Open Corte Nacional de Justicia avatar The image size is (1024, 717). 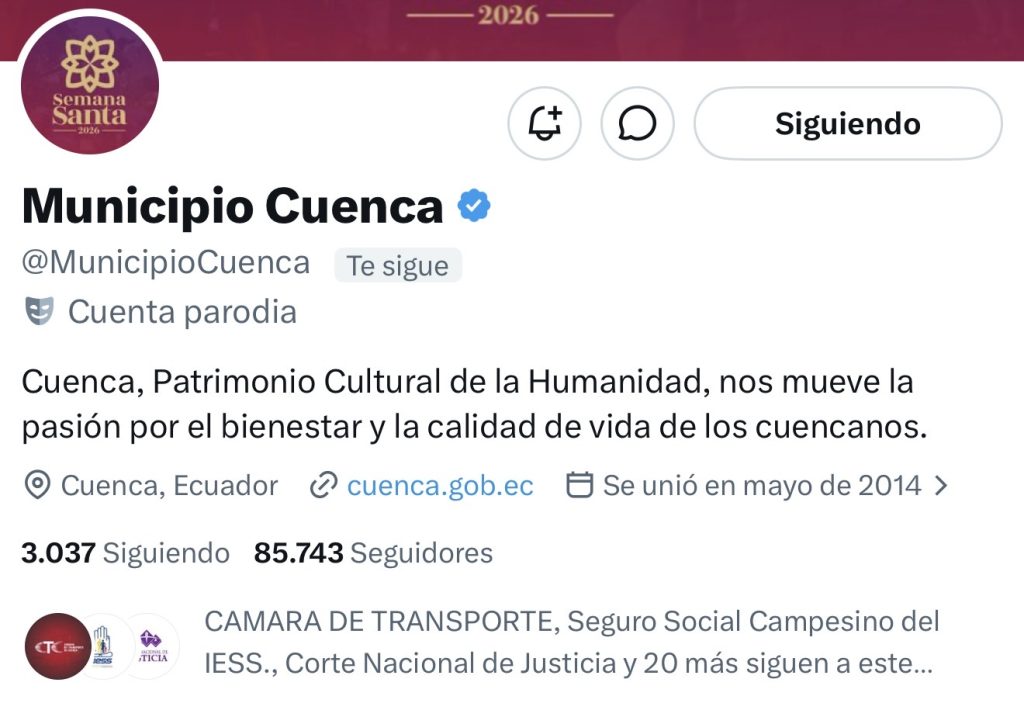[152, 646]
